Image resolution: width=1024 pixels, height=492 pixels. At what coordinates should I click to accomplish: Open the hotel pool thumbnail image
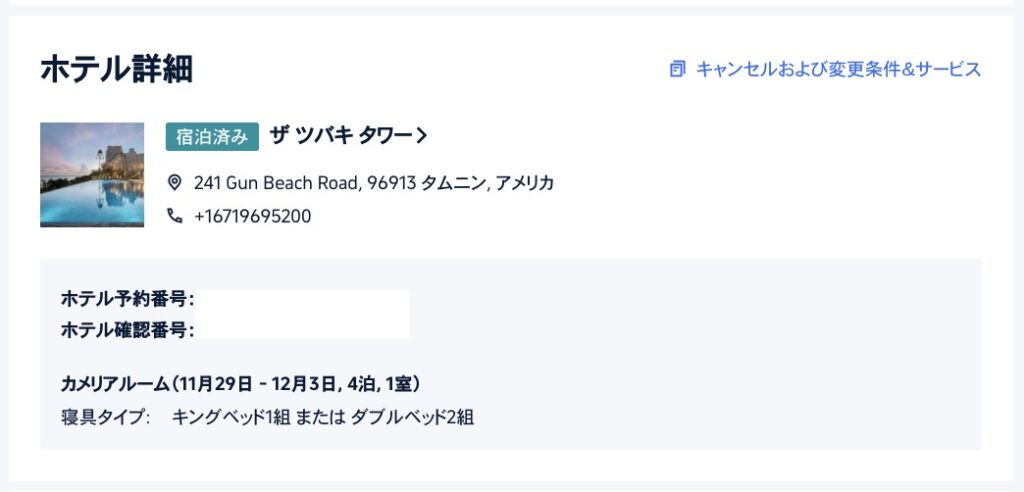tap(92, 174)
